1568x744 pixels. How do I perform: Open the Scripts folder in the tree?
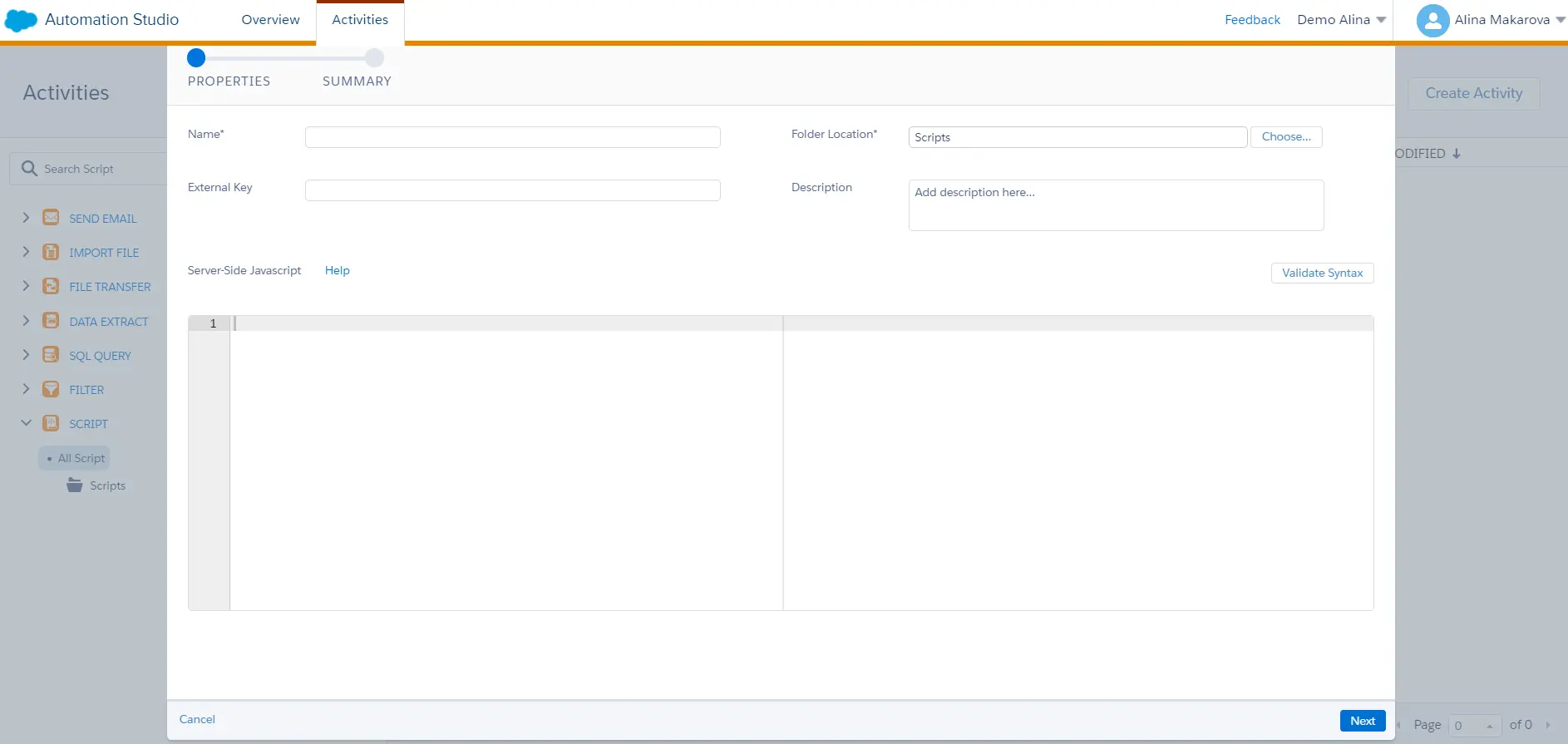pos(107,485)
